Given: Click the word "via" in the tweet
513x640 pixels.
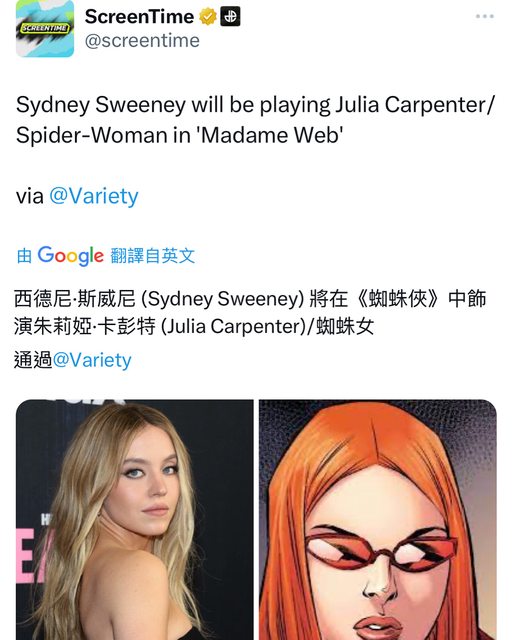Looking at the screenshot, I should tap(30, 196).
